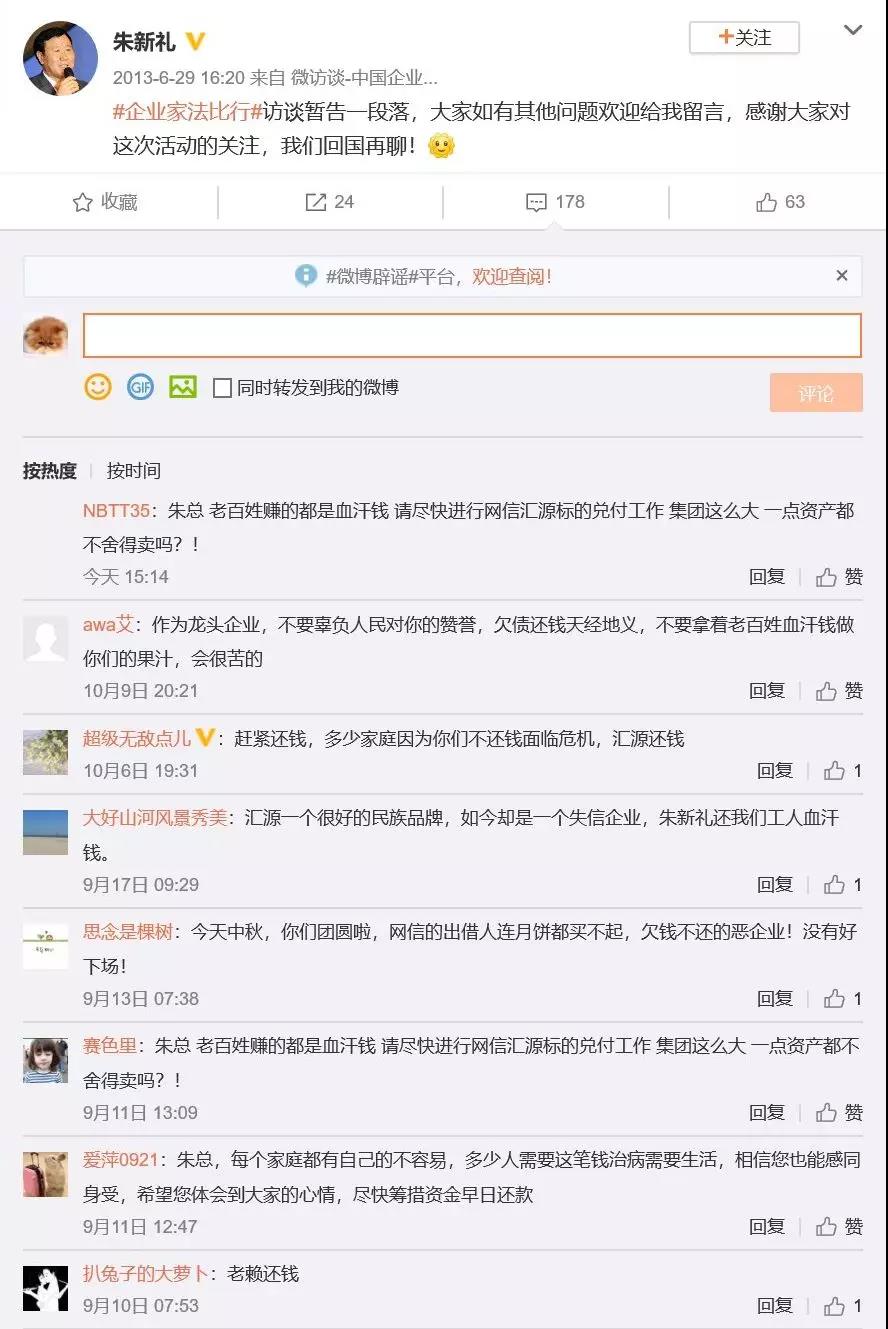Like 大好山河风景秀美's comment
Viewport: 888px width, 1329px height.
pyautogui.click(x=843, y=885)
